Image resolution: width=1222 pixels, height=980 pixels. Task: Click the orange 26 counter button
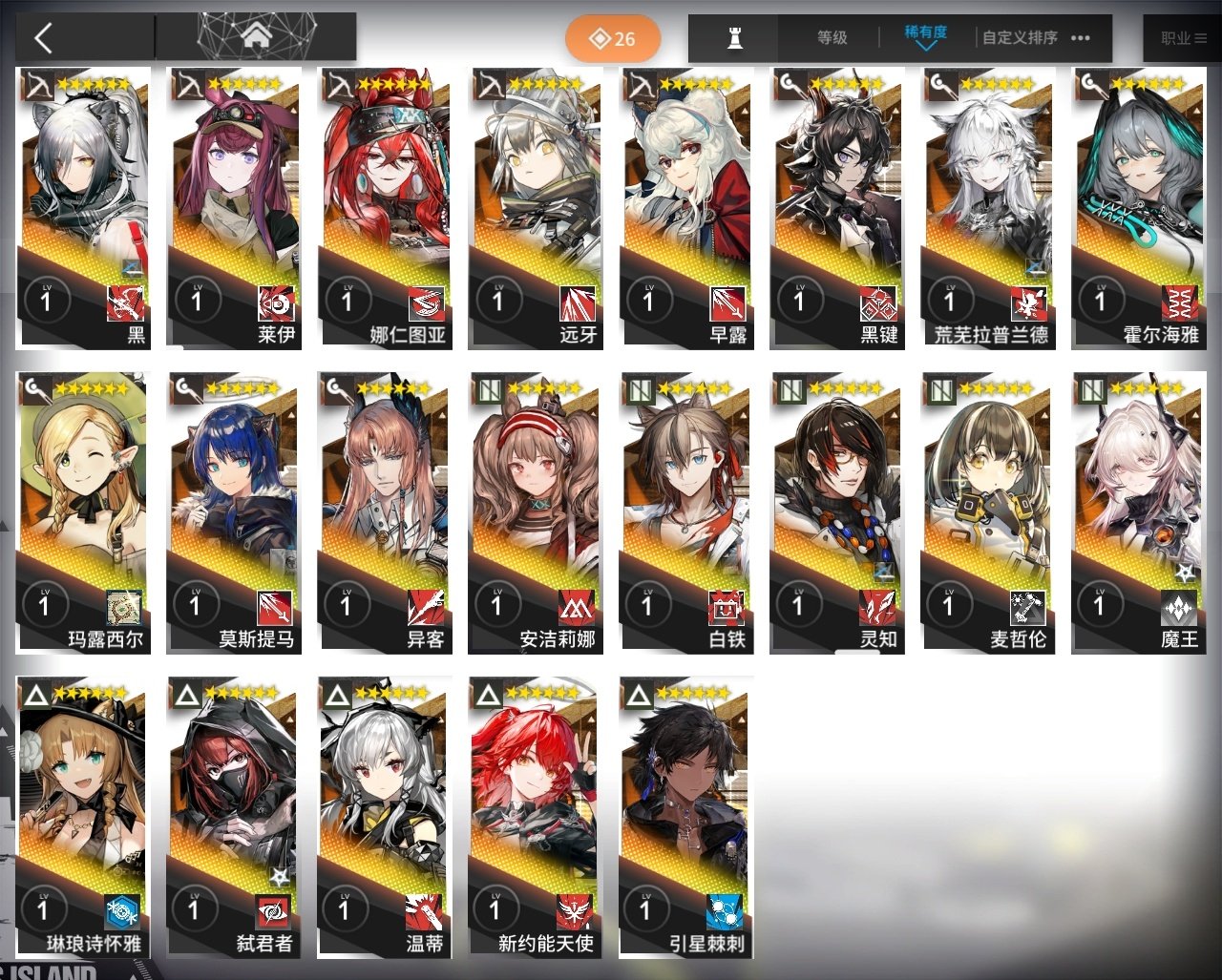coord(613,38)
